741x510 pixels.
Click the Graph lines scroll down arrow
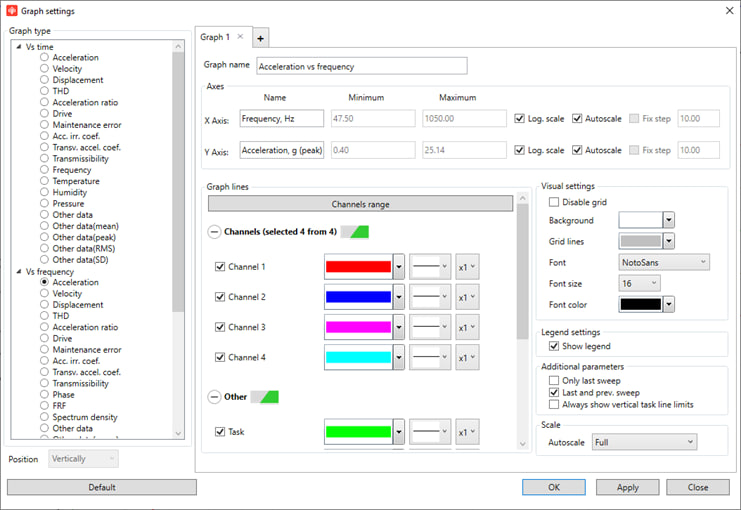click(x=522, y=444)
